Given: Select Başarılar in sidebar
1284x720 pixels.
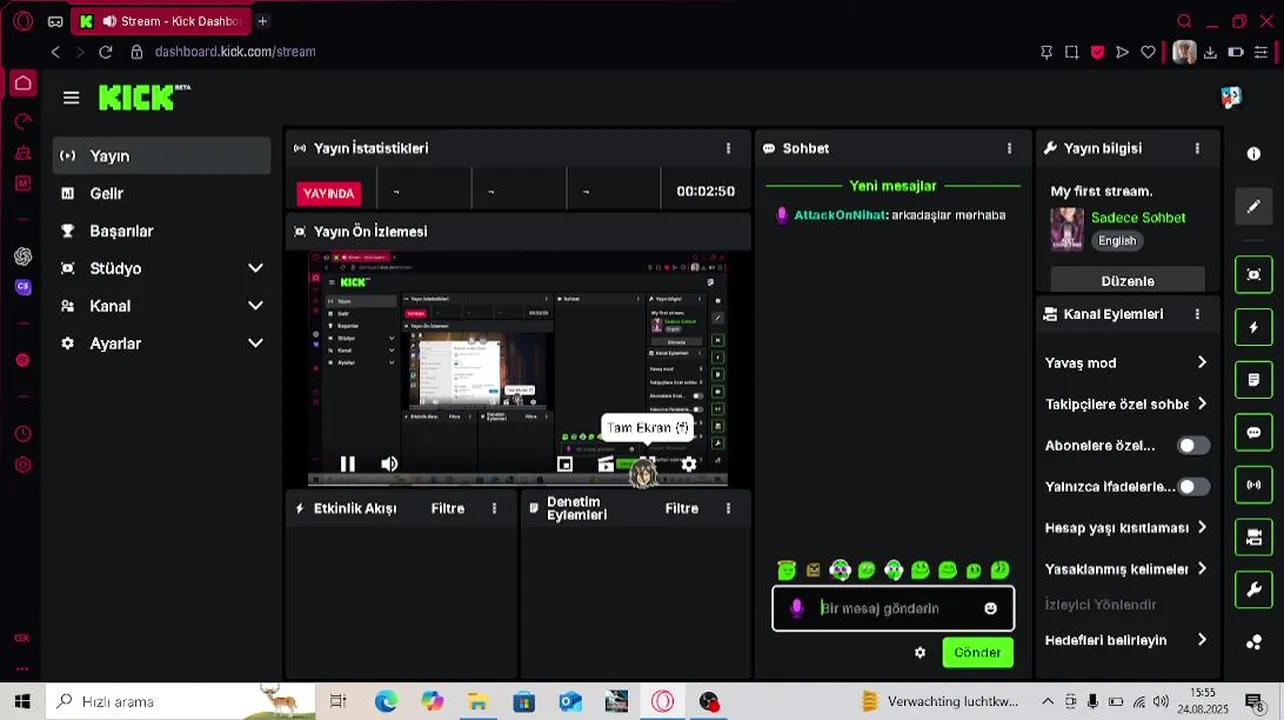Looking at the screenshot, I should click(161, 231).
